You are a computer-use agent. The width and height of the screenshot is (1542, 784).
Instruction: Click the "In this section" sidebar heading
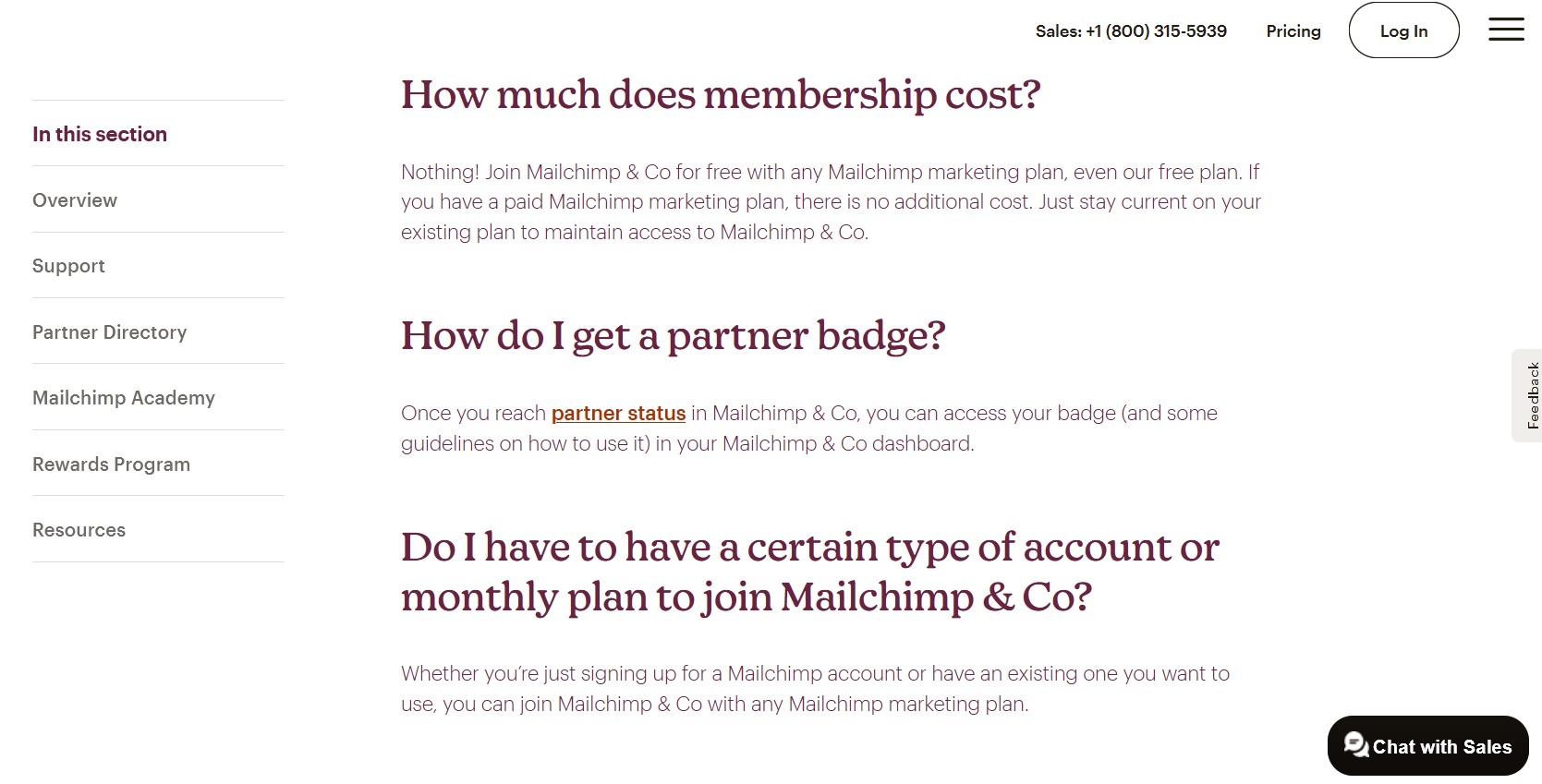(x=100, y=135)
